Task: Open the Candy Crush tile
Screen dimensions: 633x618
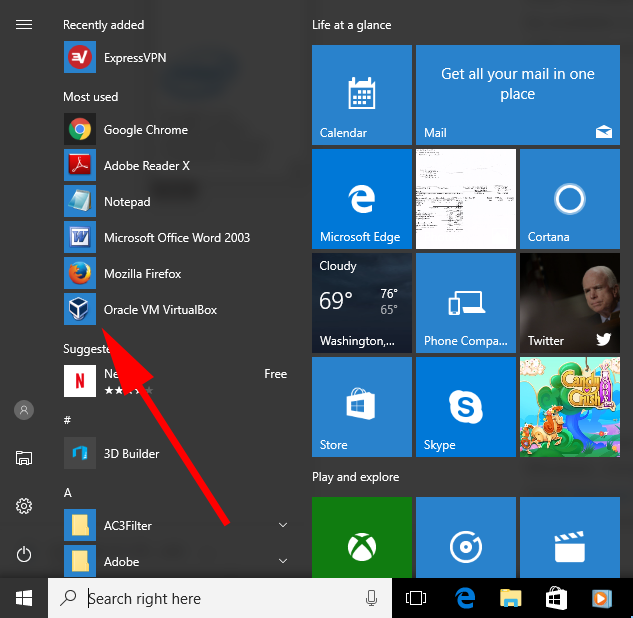Action: (x=570, y=407)
